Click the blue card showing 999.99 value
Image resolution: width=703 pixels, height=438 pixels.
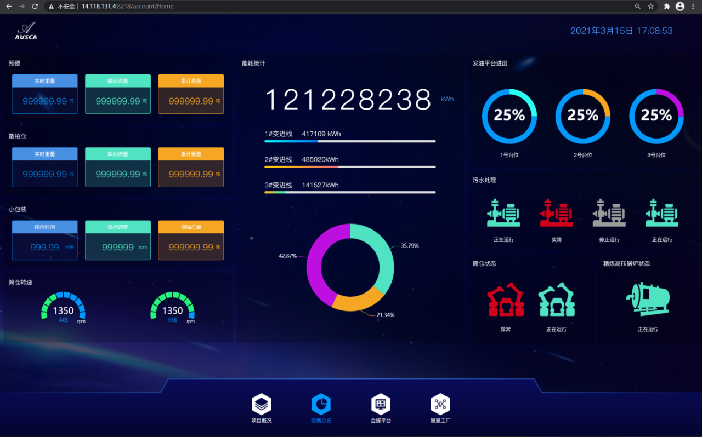coord(45,240)
